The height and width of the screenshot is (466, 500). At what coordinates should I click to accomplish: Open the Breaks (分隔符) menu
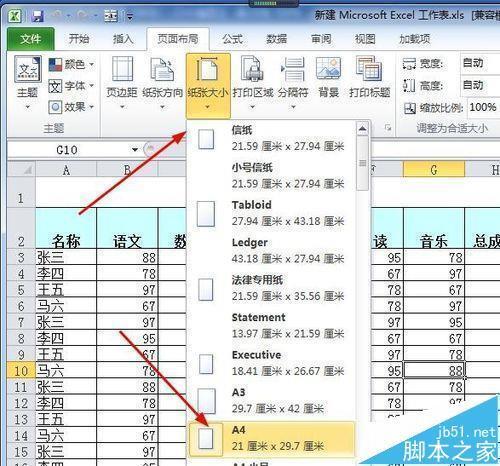pyautogui.click(x=293, y=83)
